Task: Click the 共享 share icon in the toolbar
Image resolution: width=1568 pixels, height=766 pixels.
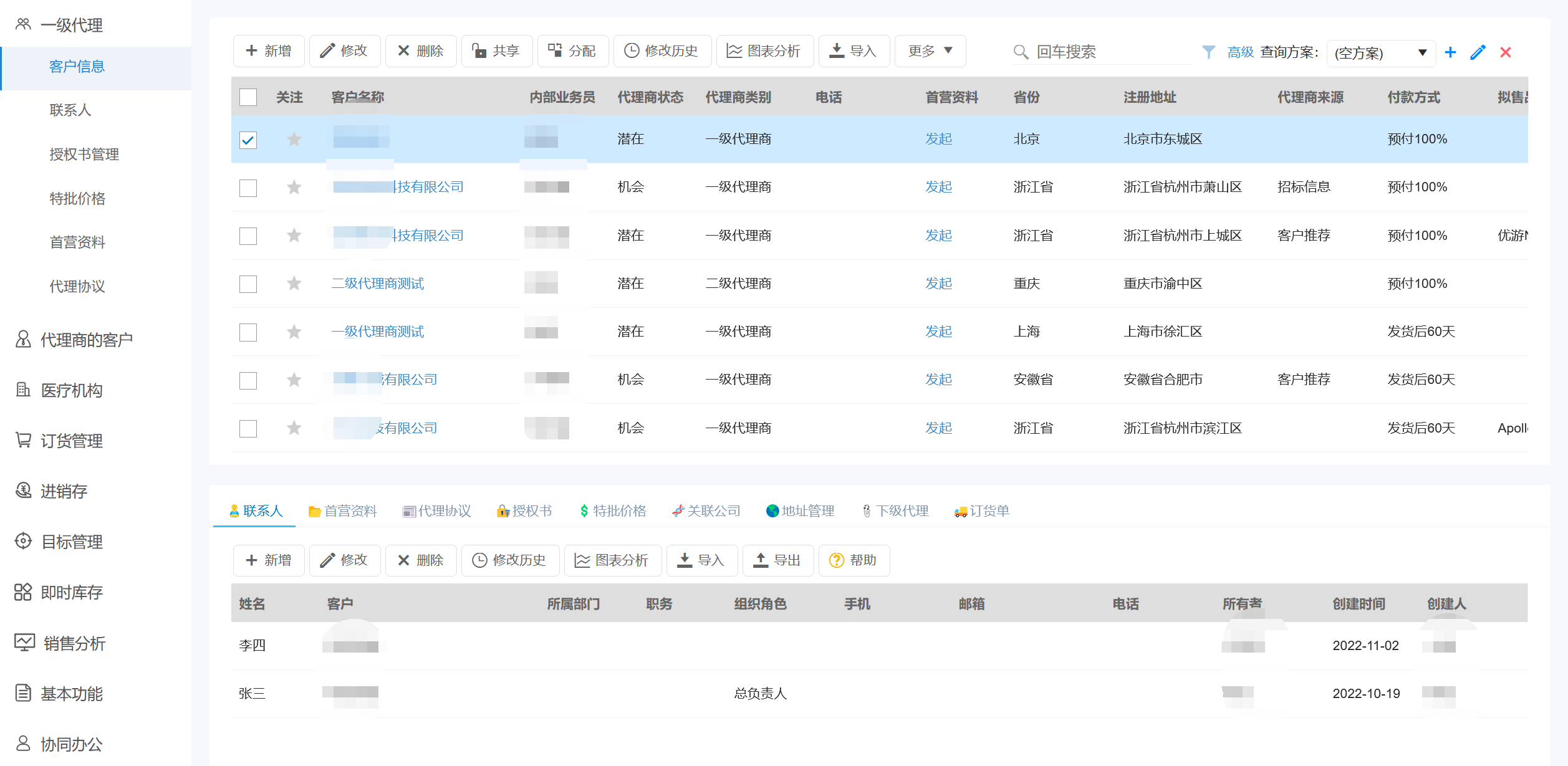Action: [x=497, y=51]
